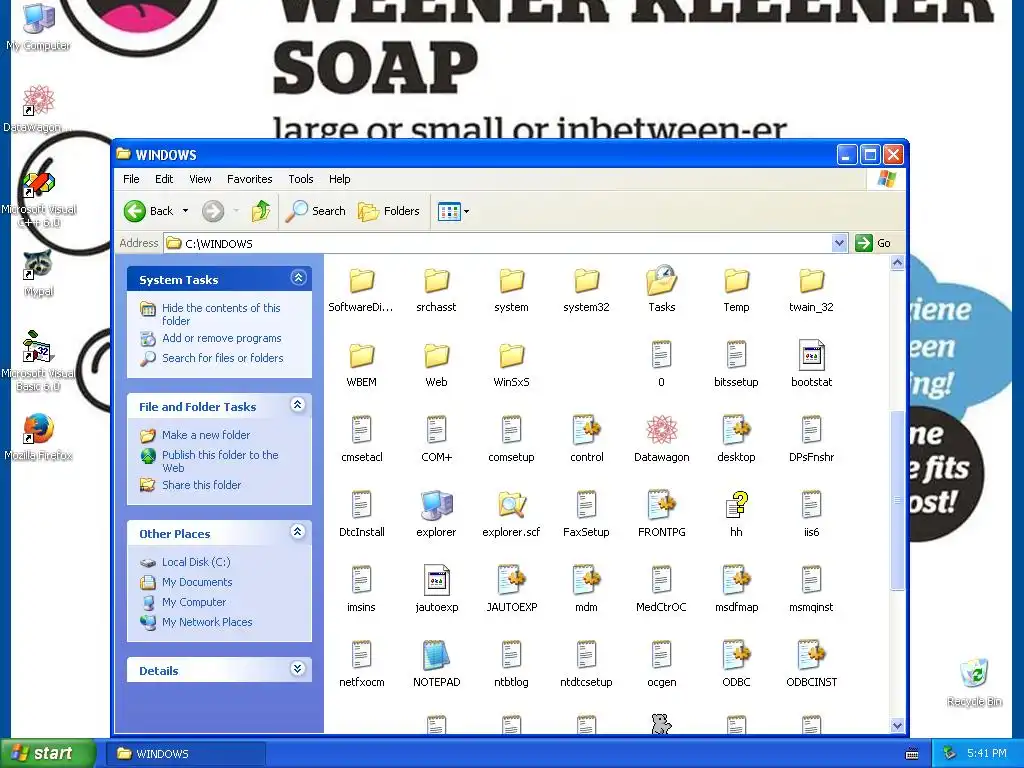Viewport: 1024px width, 768px height.
Task: Click the vertical scrollbar thumb
Action: pos(897,500)
